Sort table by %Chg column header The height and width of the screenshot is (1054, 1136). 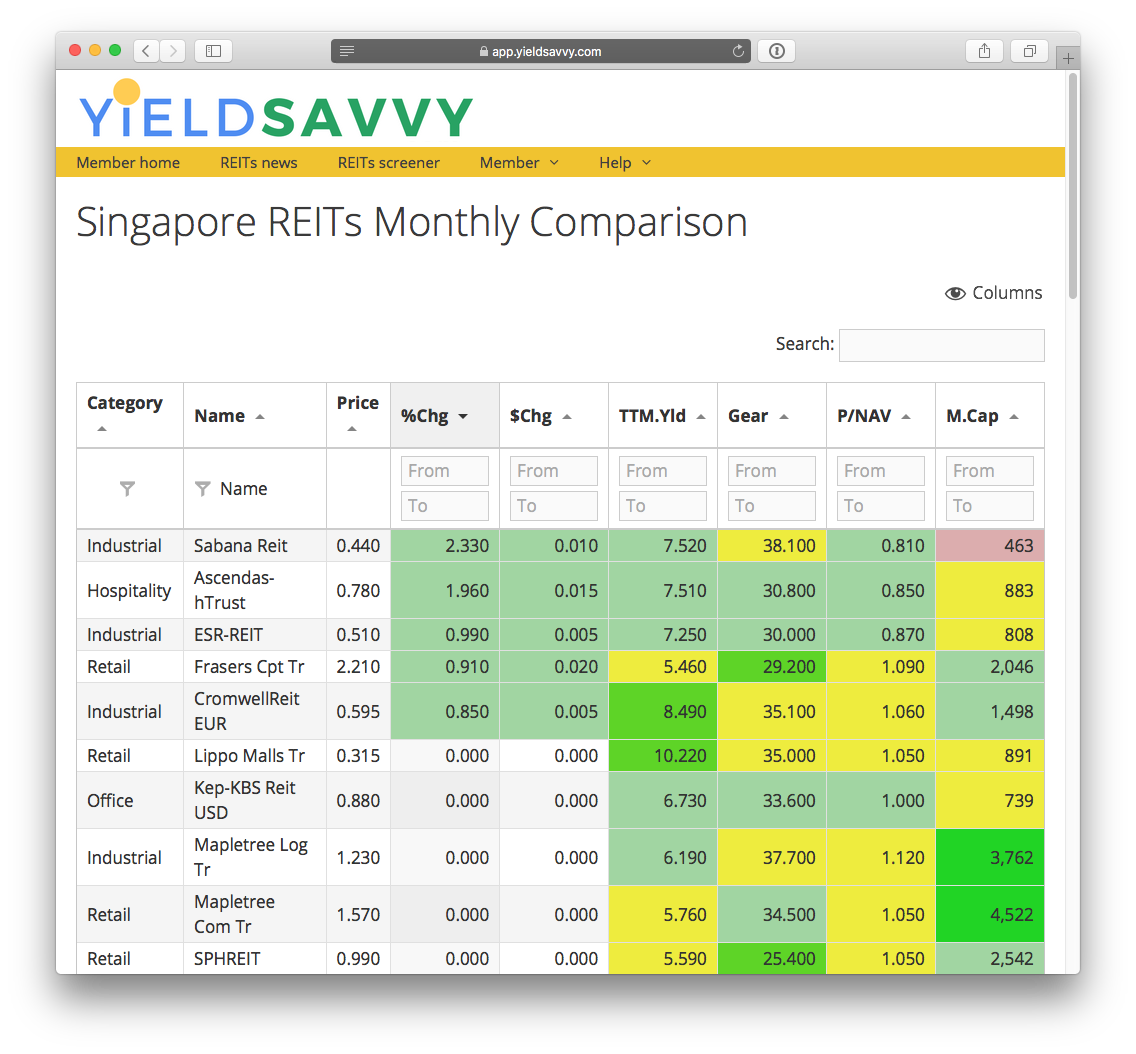click(x=434, y=416)
